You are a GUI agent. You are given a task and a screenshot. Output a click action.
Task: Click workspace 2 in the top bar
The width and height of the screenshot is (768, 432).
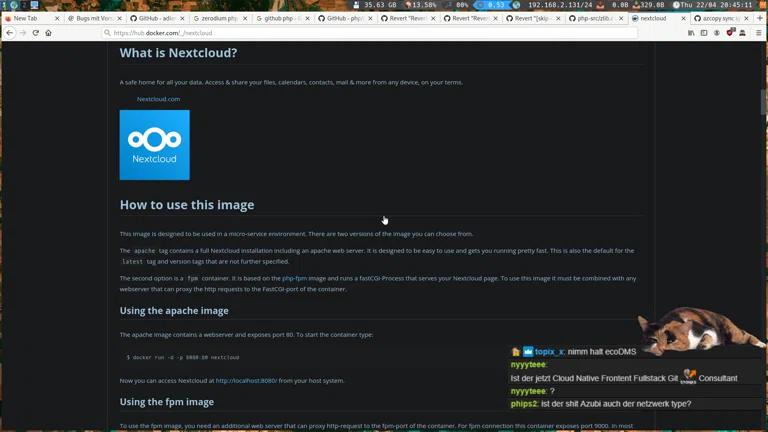[24, 5]
